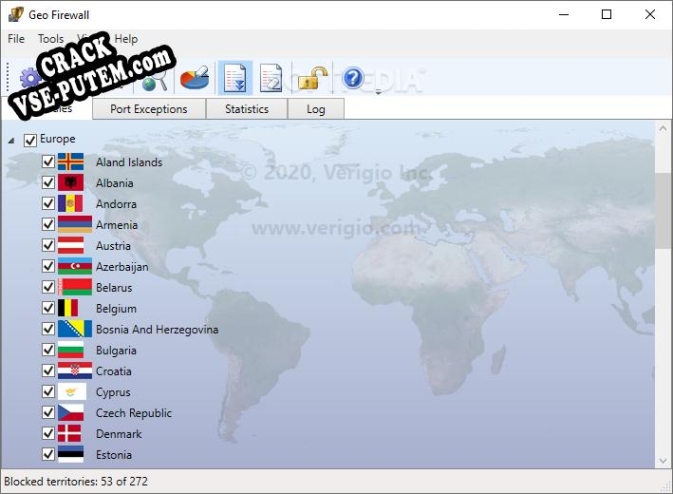Switch to the Statistics tab

pos(247,109)
